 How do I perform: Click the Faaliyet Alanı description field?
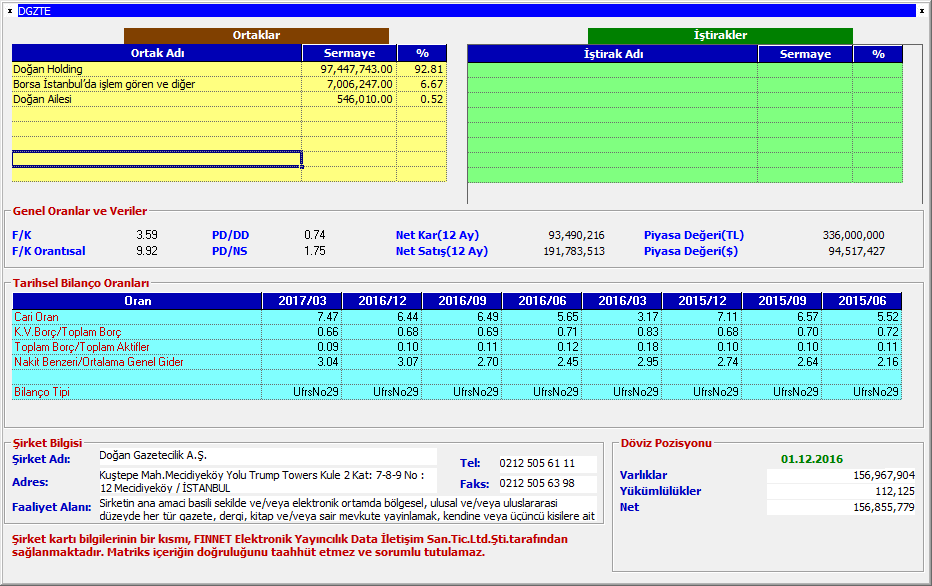(347, 509)
